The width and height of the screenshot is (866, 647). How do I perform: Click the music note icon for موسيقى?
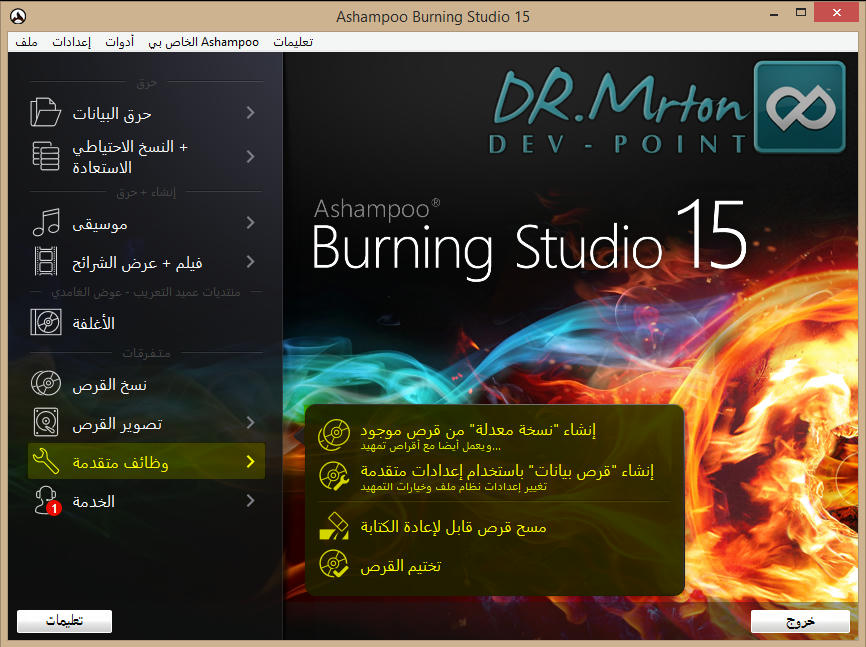(x=46, y=223)
